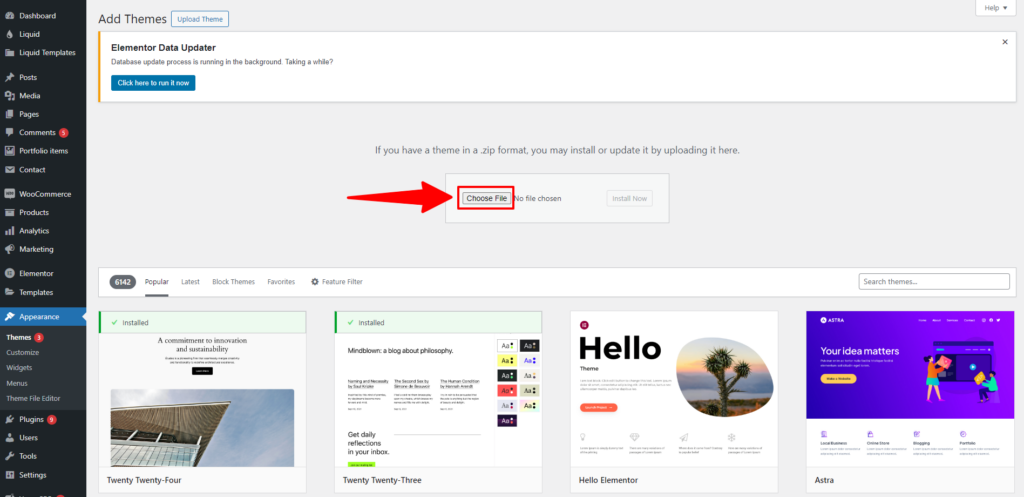1024x497 pixels.
Task: Click the Liquid droplet icon
Action: tap(9, 34)
